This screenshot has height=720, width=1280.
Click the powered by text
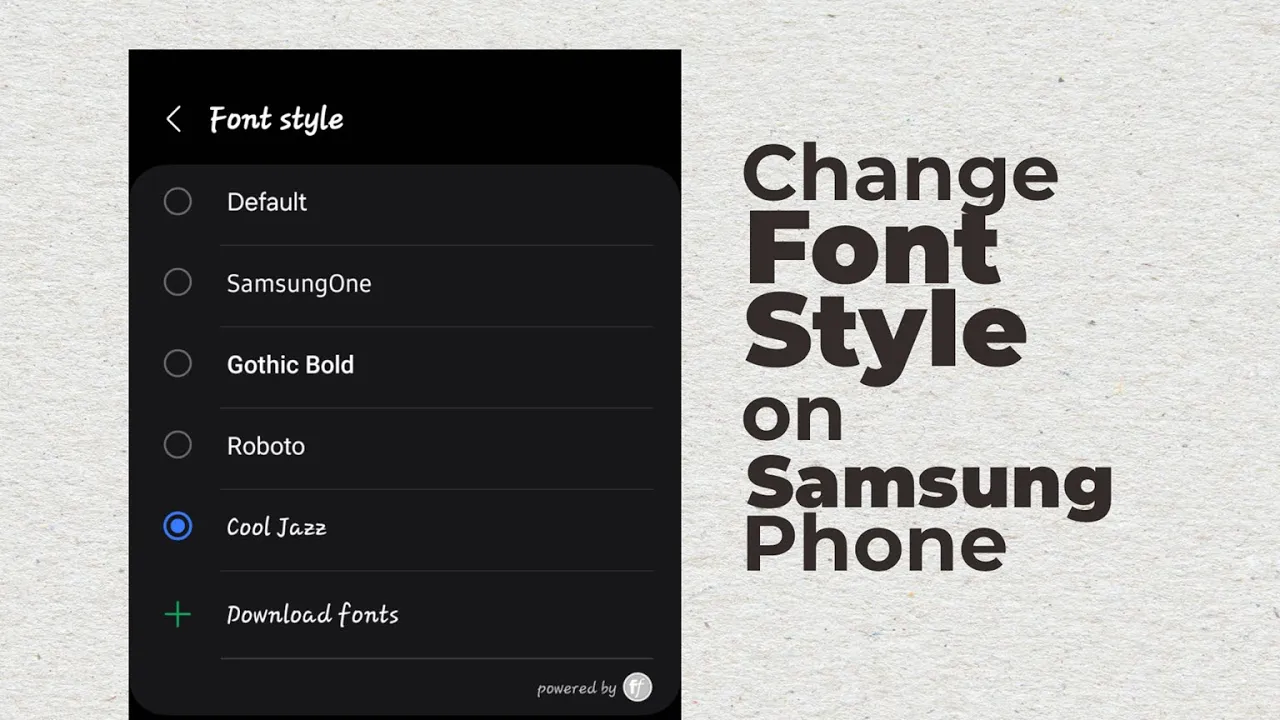[x=576, y=688]
